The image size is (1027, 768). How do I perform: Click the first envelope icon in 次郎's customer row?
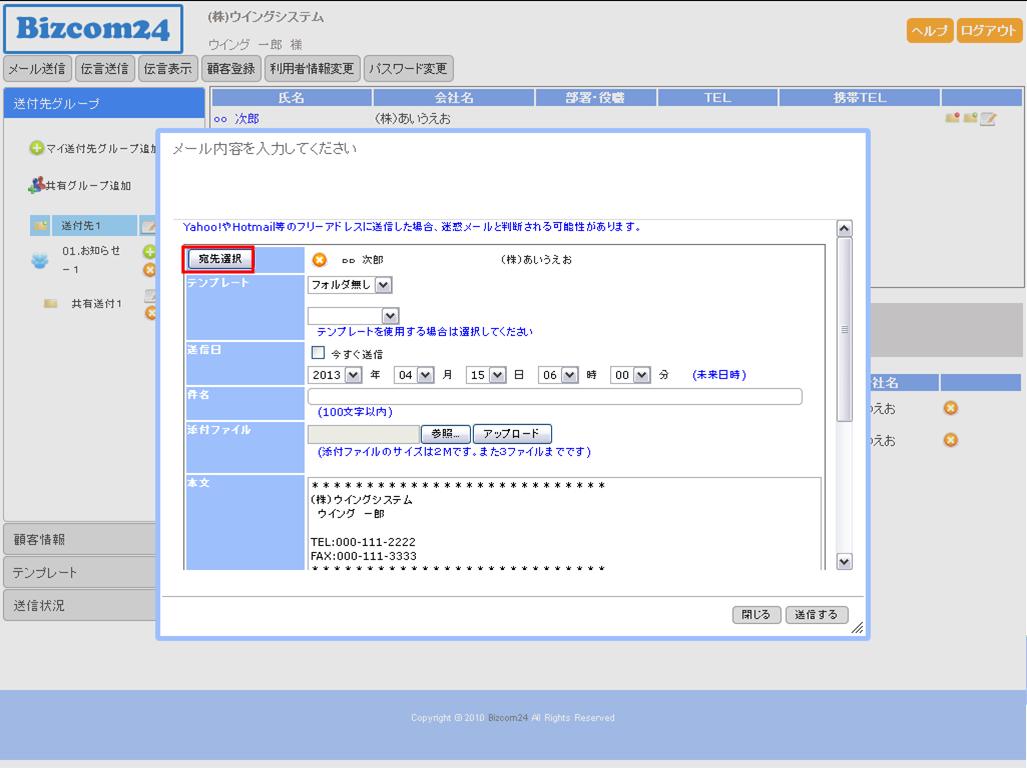(x=952, y=119)
